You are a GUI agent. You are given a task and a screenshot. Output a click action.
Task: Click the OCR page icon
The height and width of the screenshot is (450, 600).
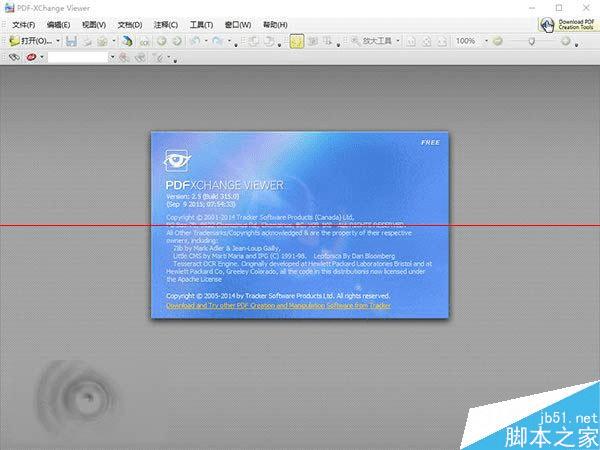pos(144,41)
